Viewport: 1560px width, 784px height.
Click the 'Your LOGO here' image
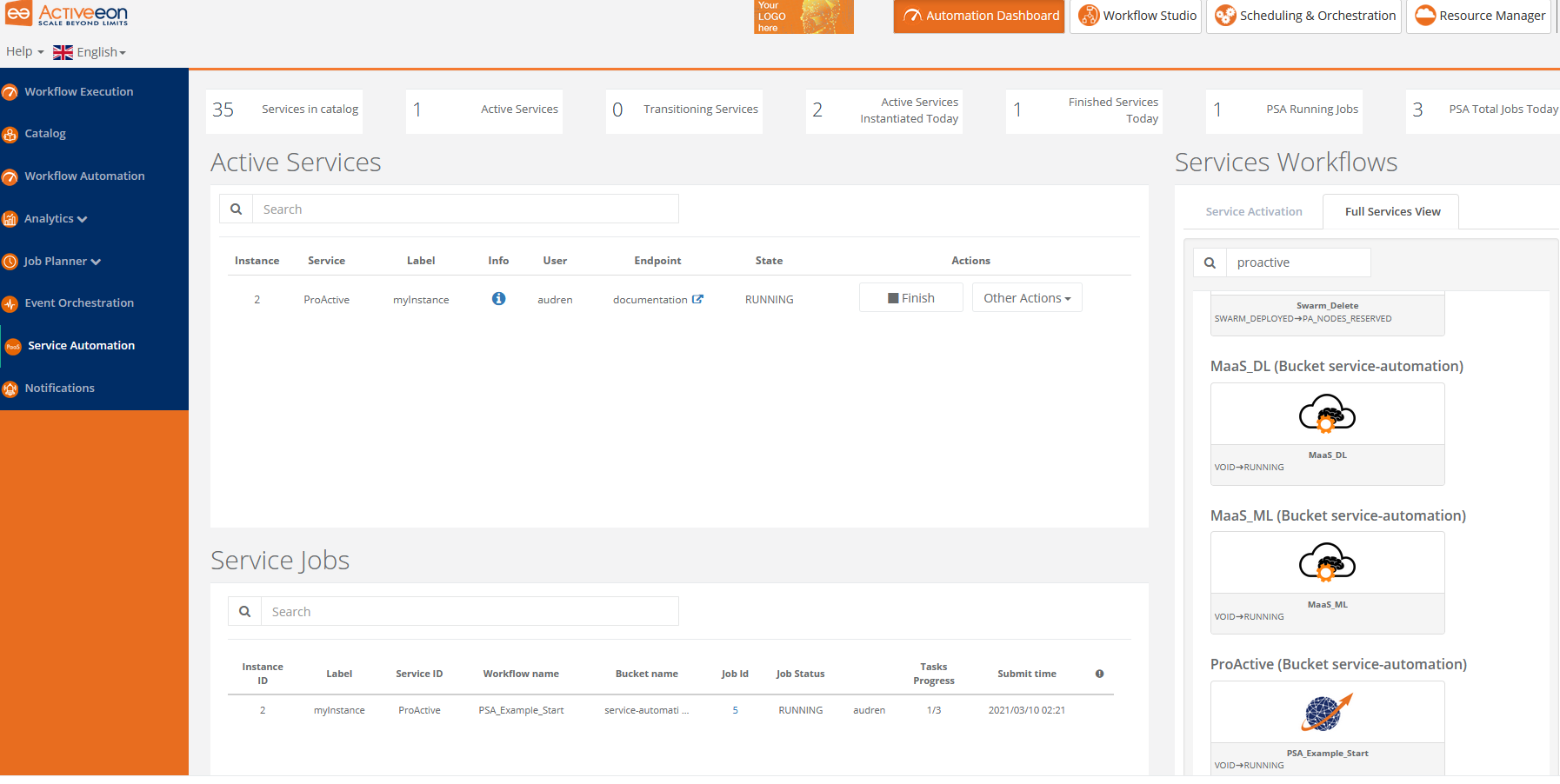click(803, 17)
